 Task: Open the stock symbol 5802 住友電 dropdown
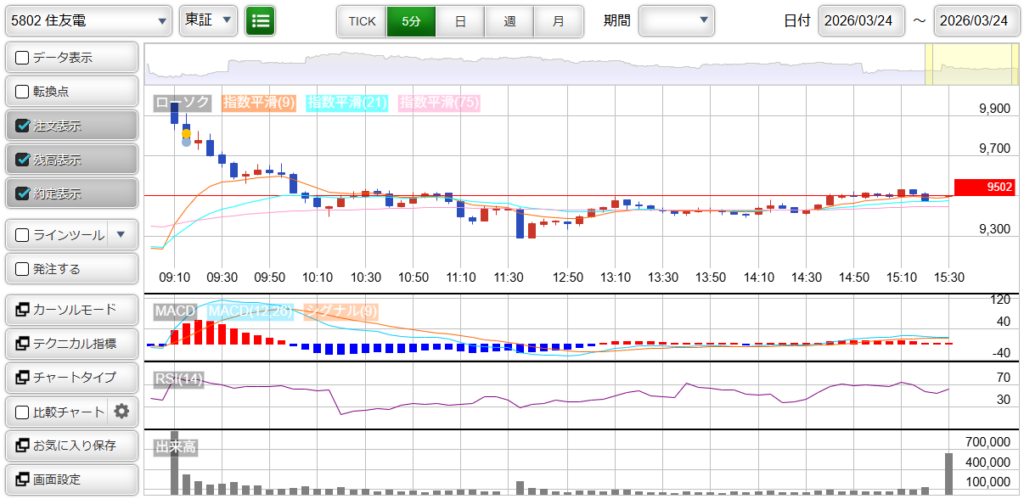tap(89, 20)
